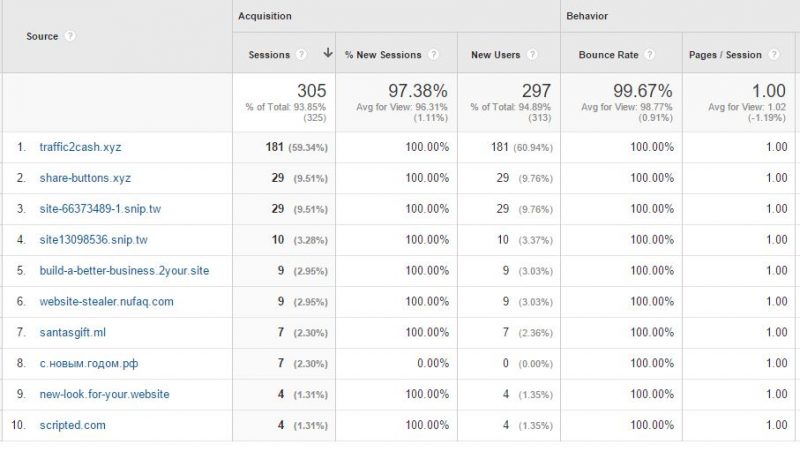The height and width of the screenshot is (452, 800).
Task: Open build-a-better-business.2your.site source
Action: point(124,271)
